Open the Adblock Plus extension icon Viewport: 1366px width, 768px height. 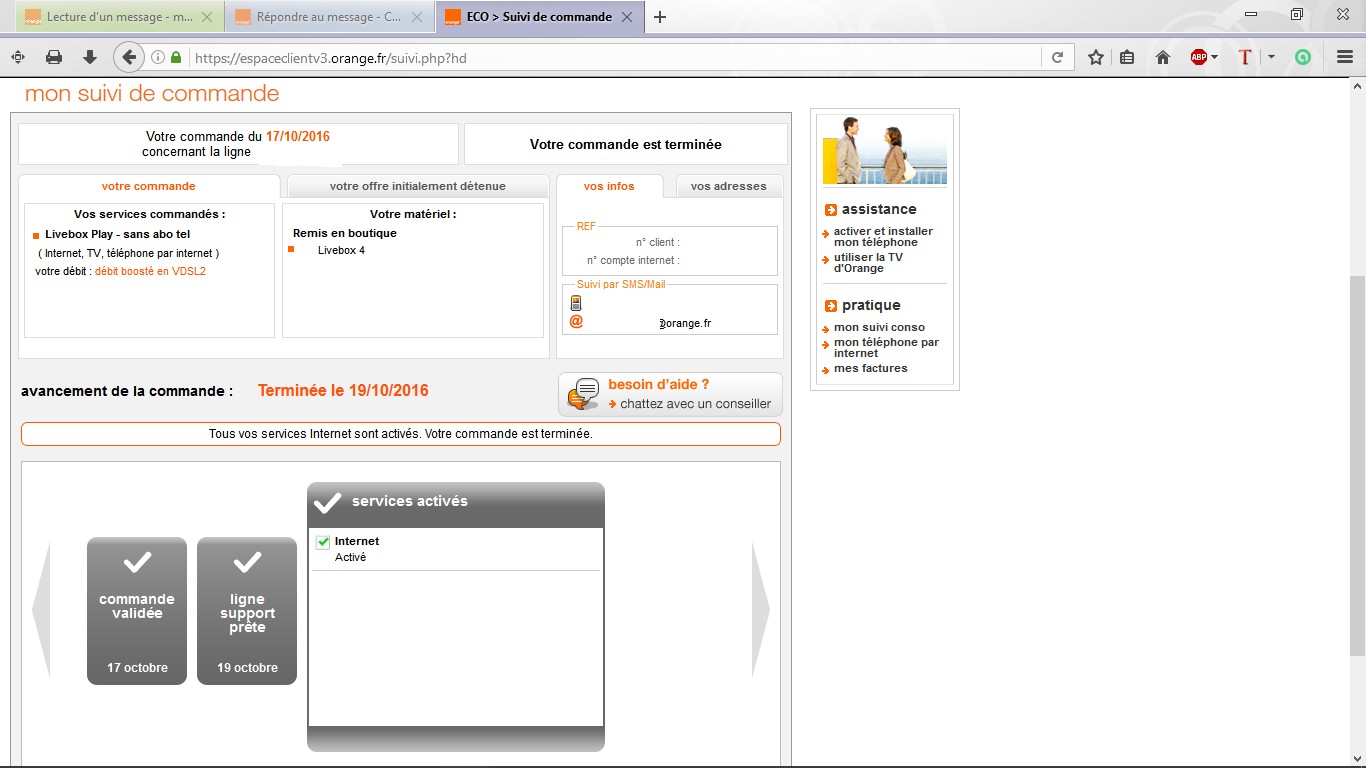pos(1199,57)
